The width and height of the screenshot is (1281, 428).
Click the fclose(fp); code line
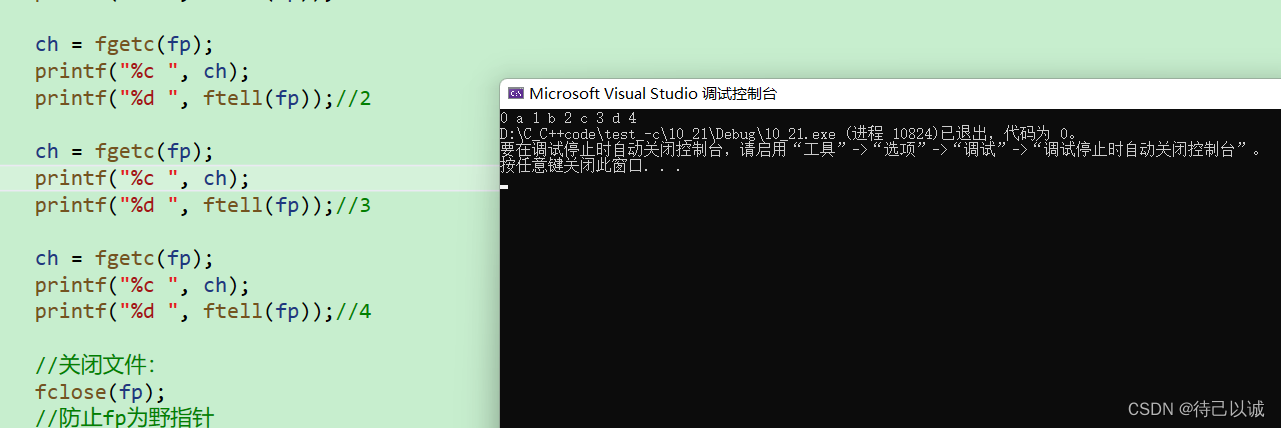[100, 391]
